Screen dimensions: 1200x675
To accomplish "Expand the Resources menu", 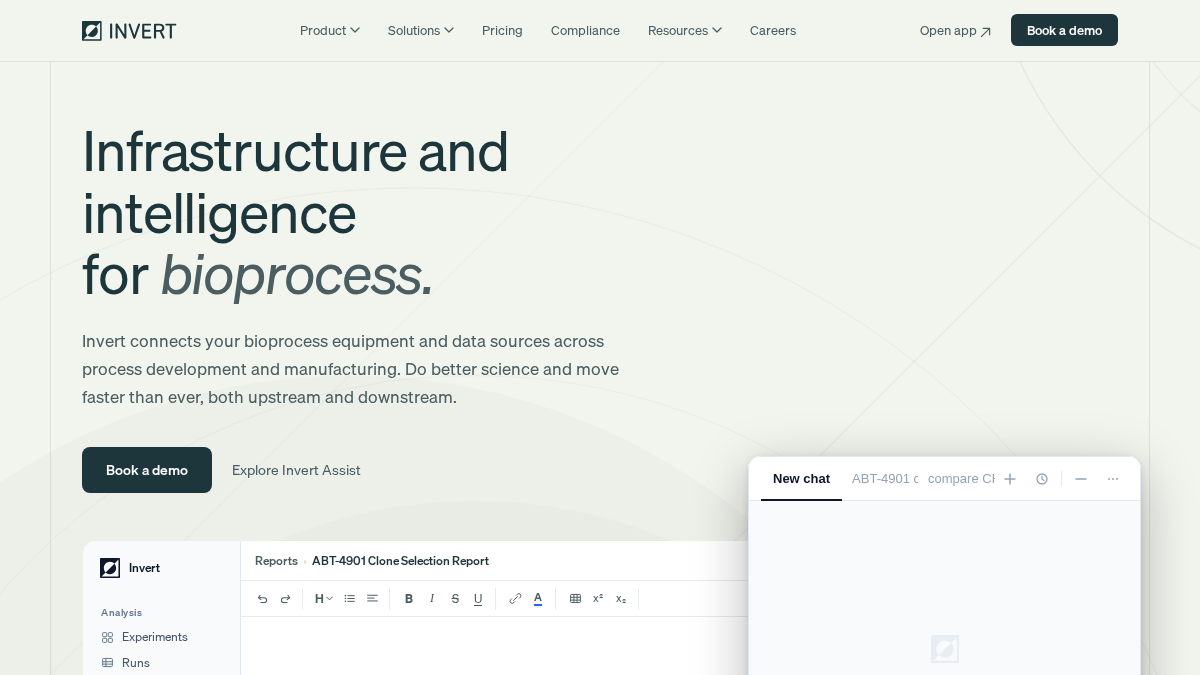I will 685,30.
